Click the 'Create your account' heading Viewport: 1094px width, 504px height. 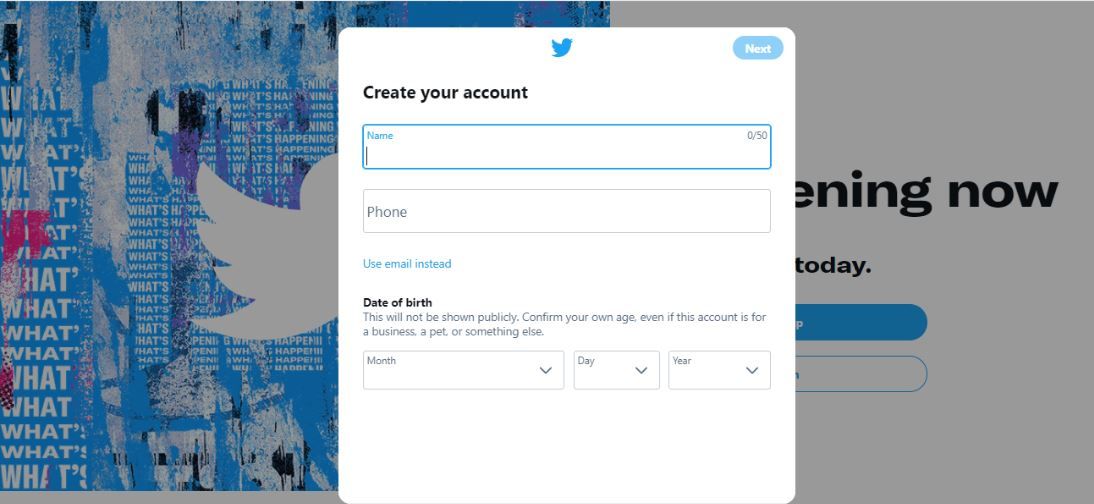click(445, 92)
